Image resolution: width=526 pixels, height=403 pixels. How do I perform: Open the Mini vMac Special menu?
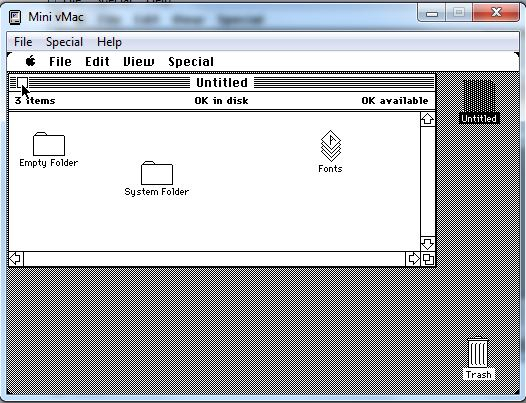click(x=64, y=42)
